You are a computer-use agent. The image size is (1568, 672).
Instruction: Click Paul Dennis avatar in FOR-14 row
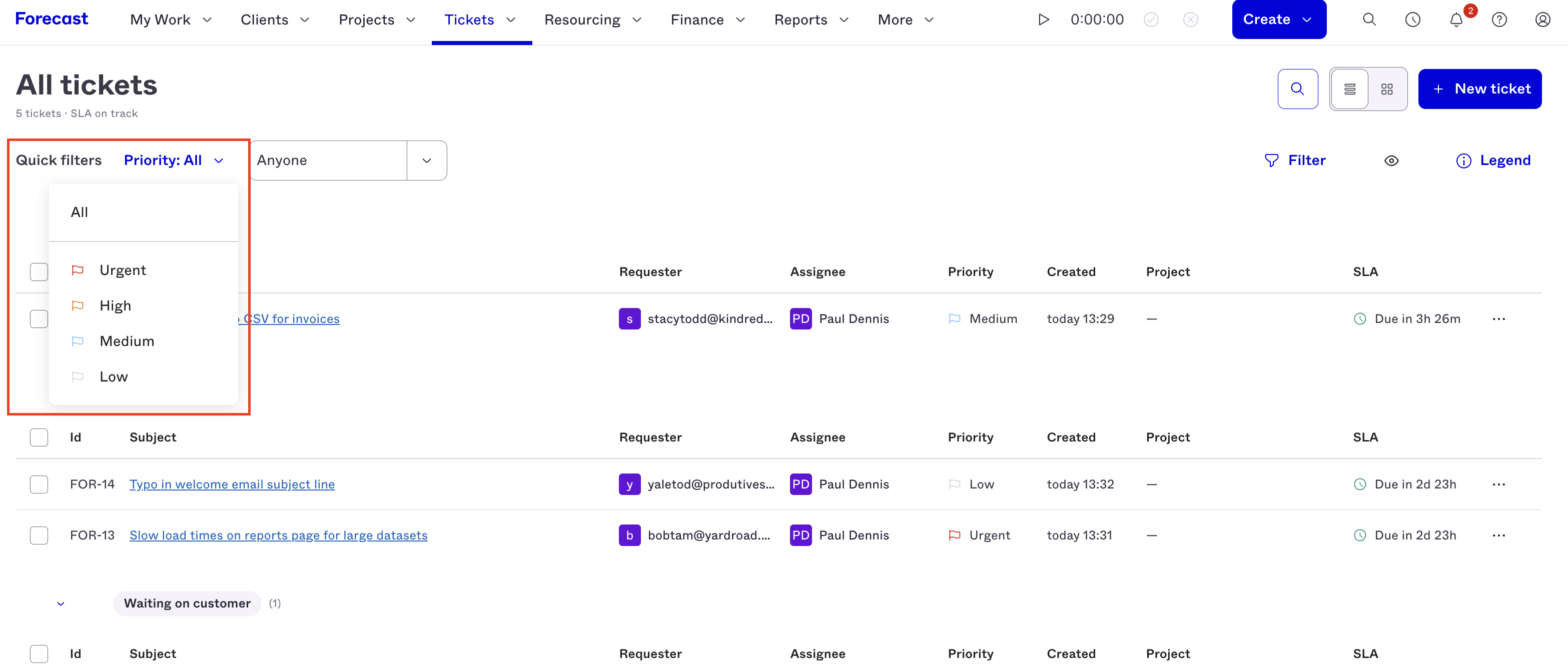coord(801,484)
